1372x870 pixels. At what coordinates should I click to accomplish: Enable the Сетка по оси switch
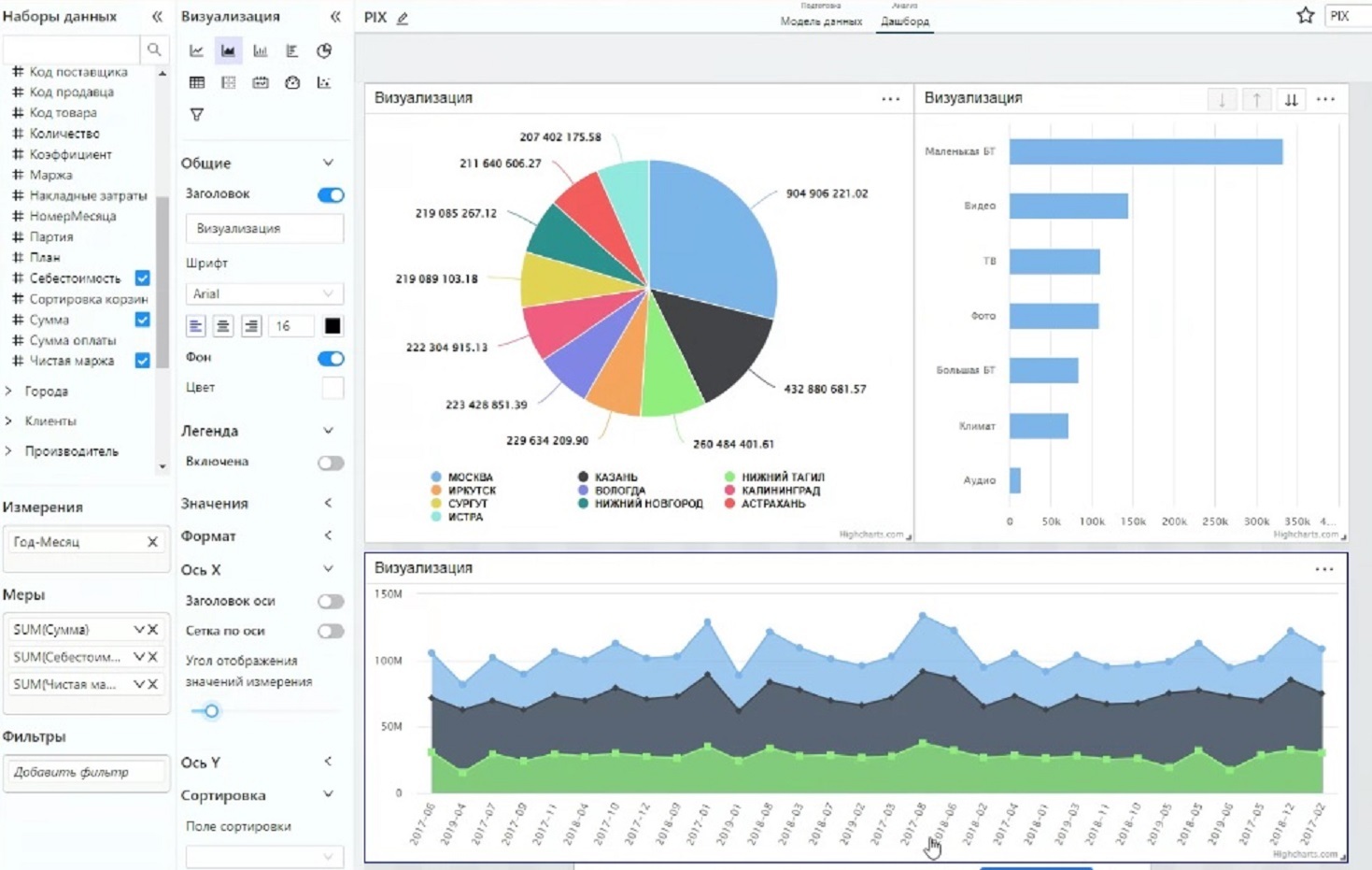pos(331,631)
